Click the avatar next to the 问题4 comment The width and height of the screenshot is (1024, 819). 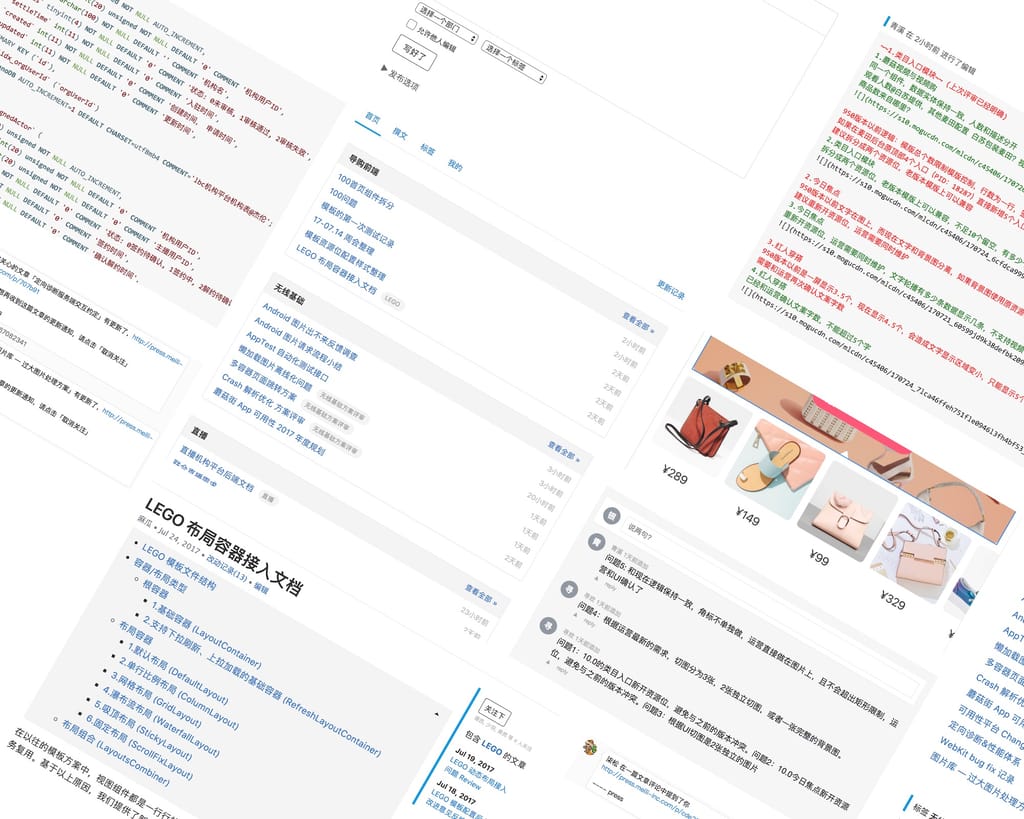(x=569, y=589)
